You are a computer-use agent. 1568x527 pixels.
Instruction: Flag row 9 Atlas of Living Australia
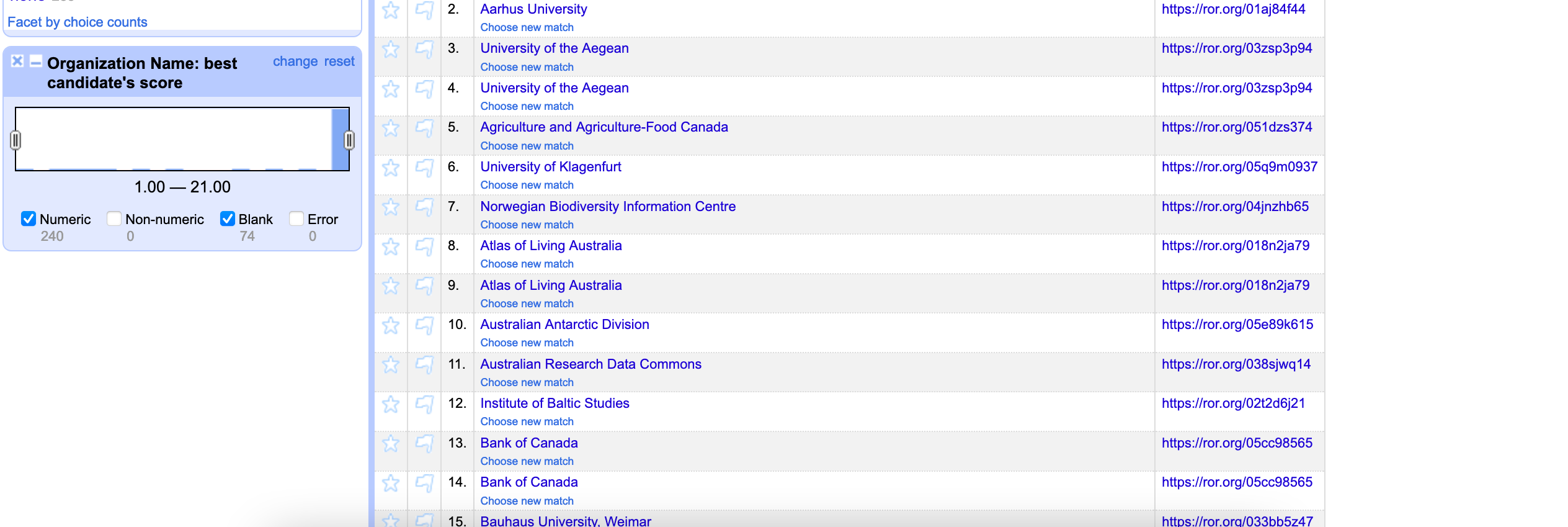424,286
